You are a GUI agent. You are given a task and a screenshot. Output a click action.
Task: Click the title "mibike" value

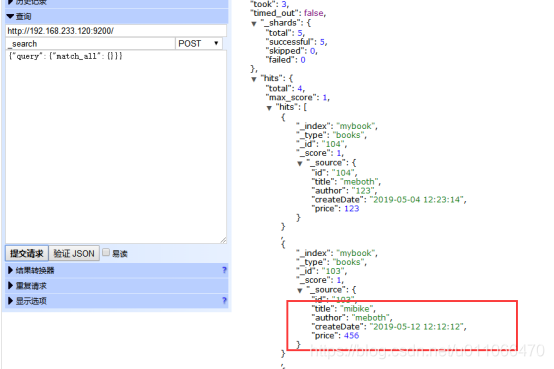point(356,309)
